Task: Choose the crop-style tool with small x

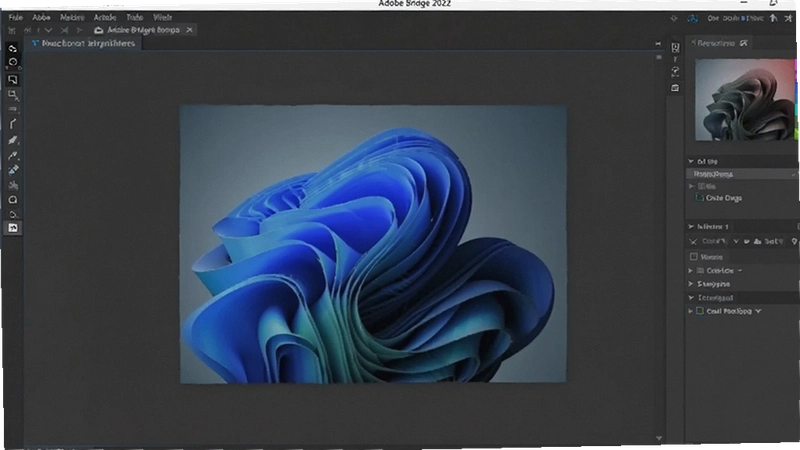Action: (13, 95)
